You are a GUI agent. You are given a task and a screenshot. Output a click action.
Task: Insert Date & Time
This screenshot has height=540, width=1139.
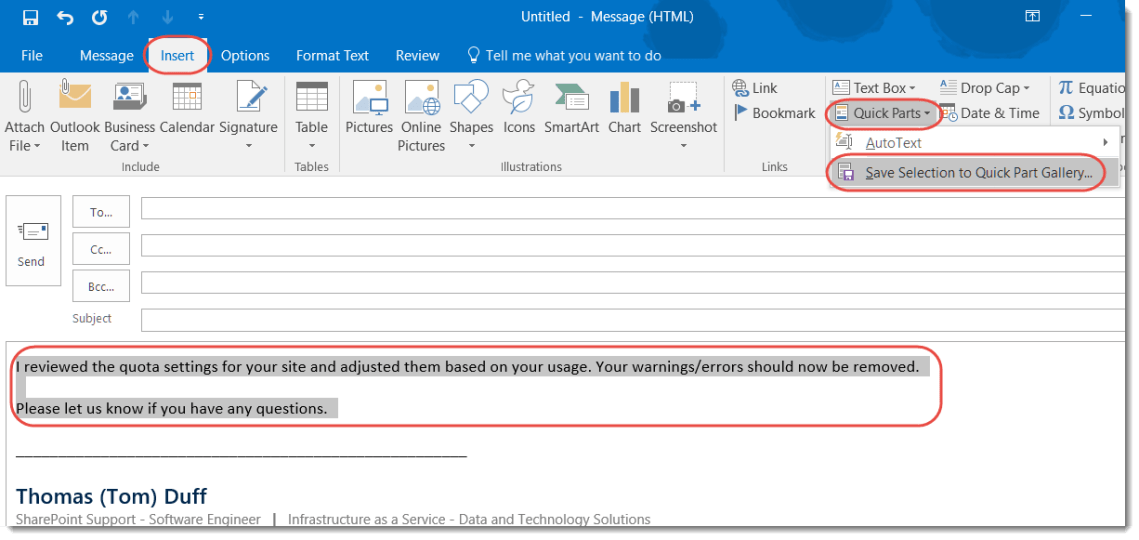click(989, 113)
